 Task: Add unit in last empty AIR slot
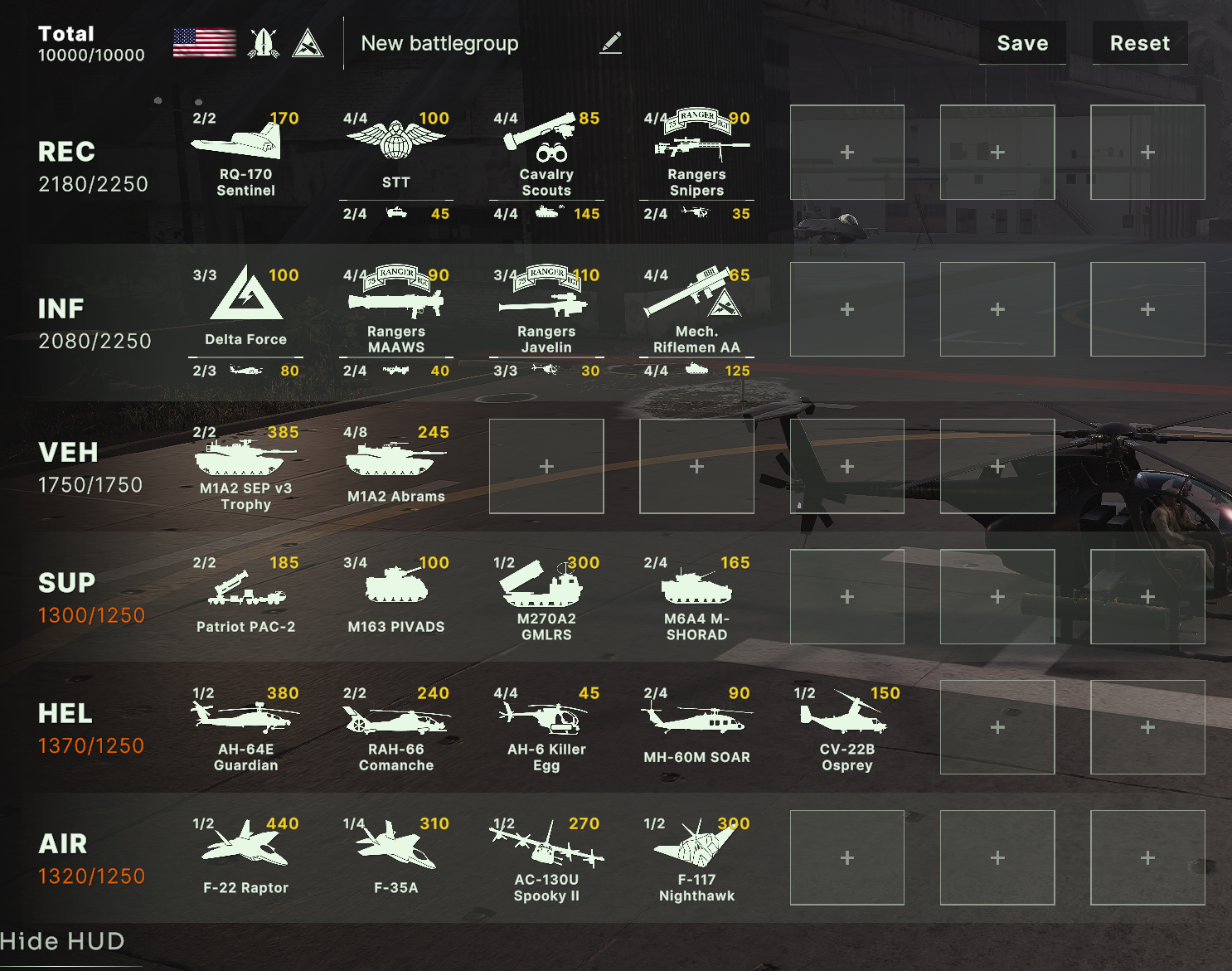(x=1147, y=857)
